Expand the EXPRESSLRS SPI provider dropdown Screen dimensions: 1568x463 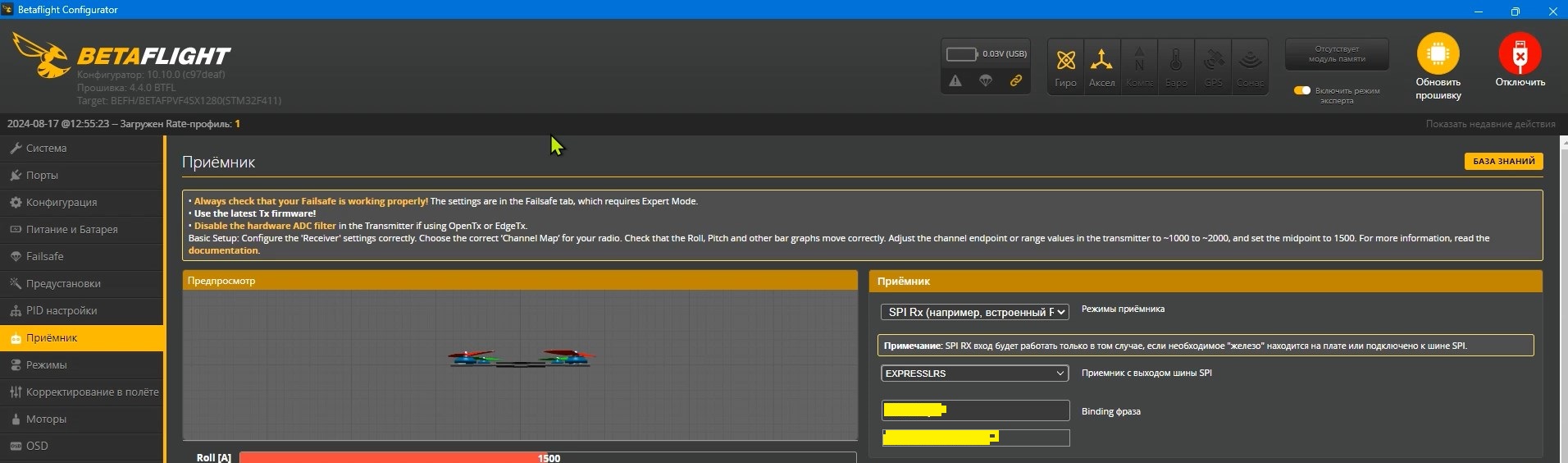pos(974,374)
